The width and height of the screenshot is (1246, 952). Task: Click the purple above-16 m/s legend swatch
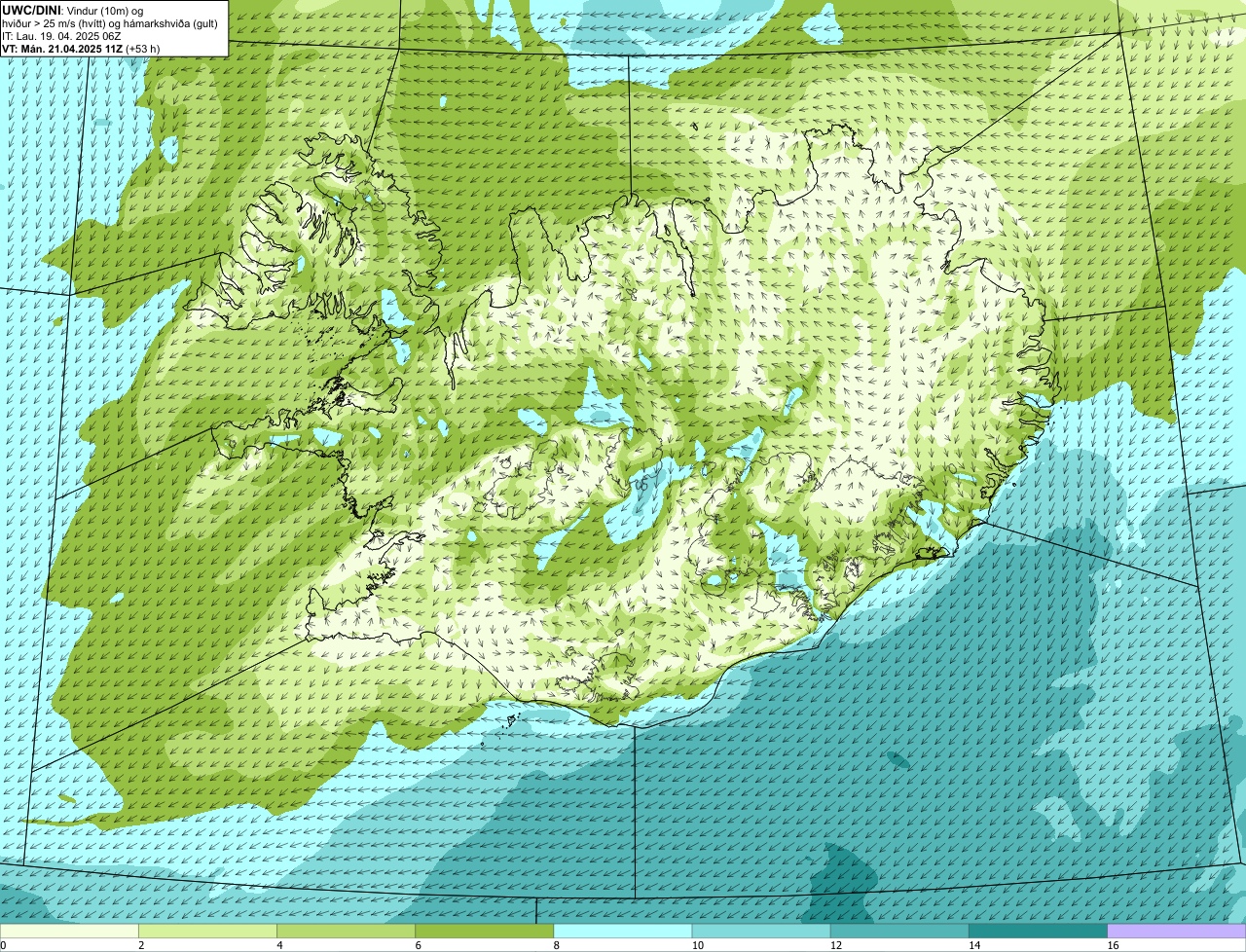1177,931
